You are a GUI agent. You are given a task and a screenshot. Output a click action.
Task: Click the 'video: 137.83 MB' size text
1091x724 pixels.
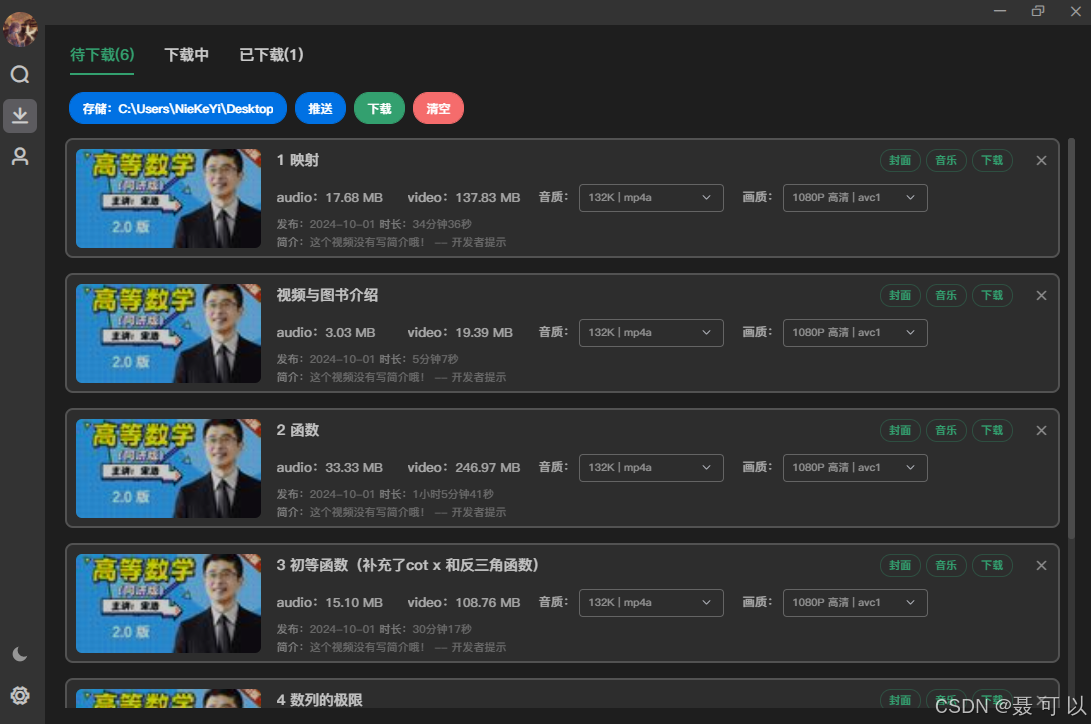tap(464, 198)
